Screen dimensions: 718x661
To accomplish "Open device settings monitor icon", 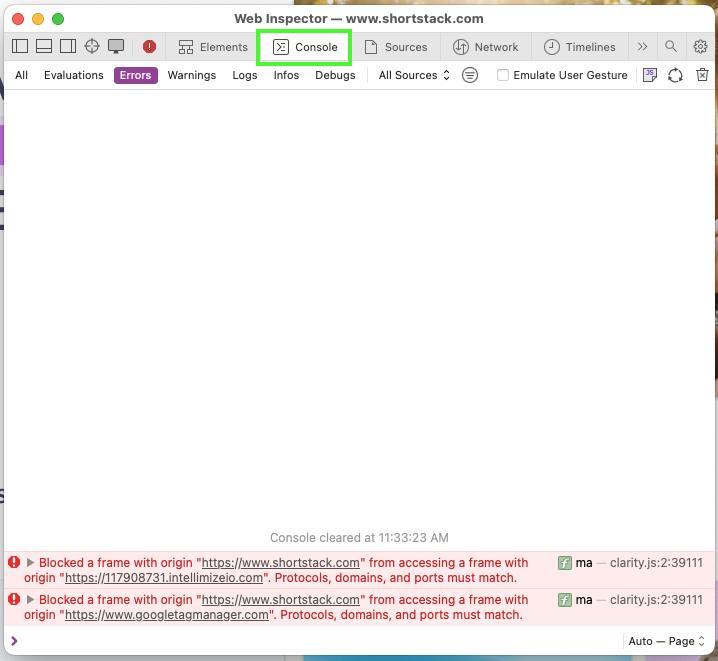I will click(x=116, y=46).
